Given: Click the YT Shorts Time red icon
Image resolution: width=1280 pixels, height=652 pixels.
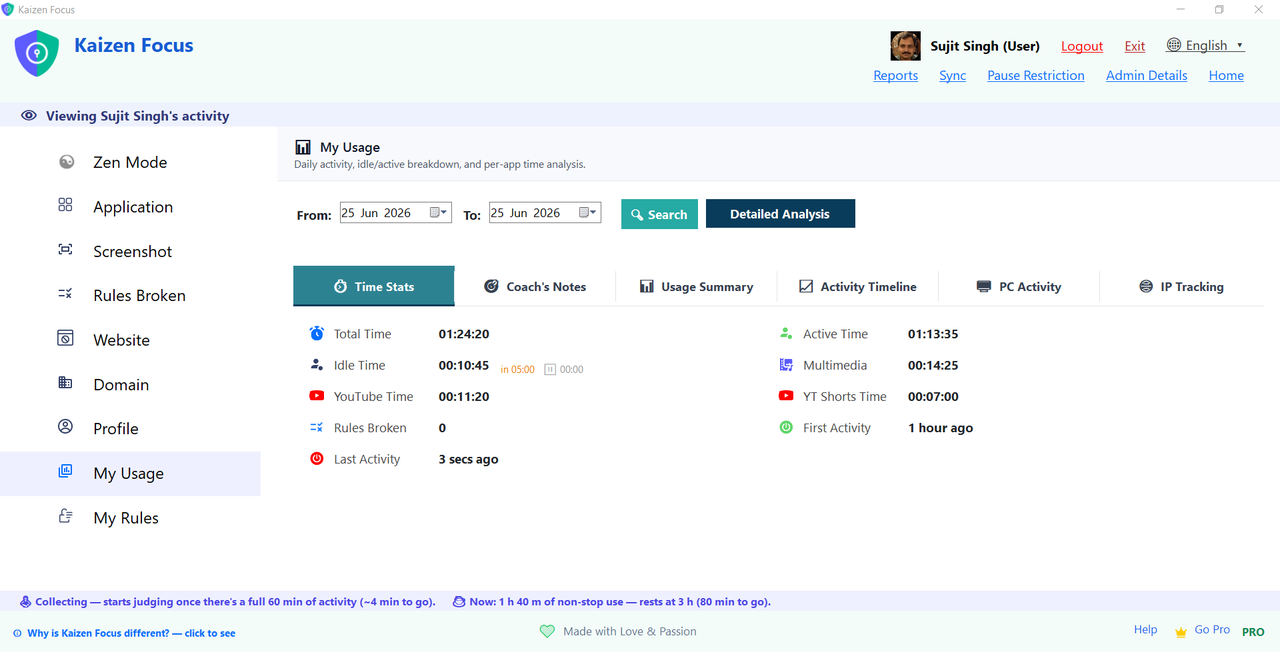Looking at the screenshot, I should coord(786,396).
